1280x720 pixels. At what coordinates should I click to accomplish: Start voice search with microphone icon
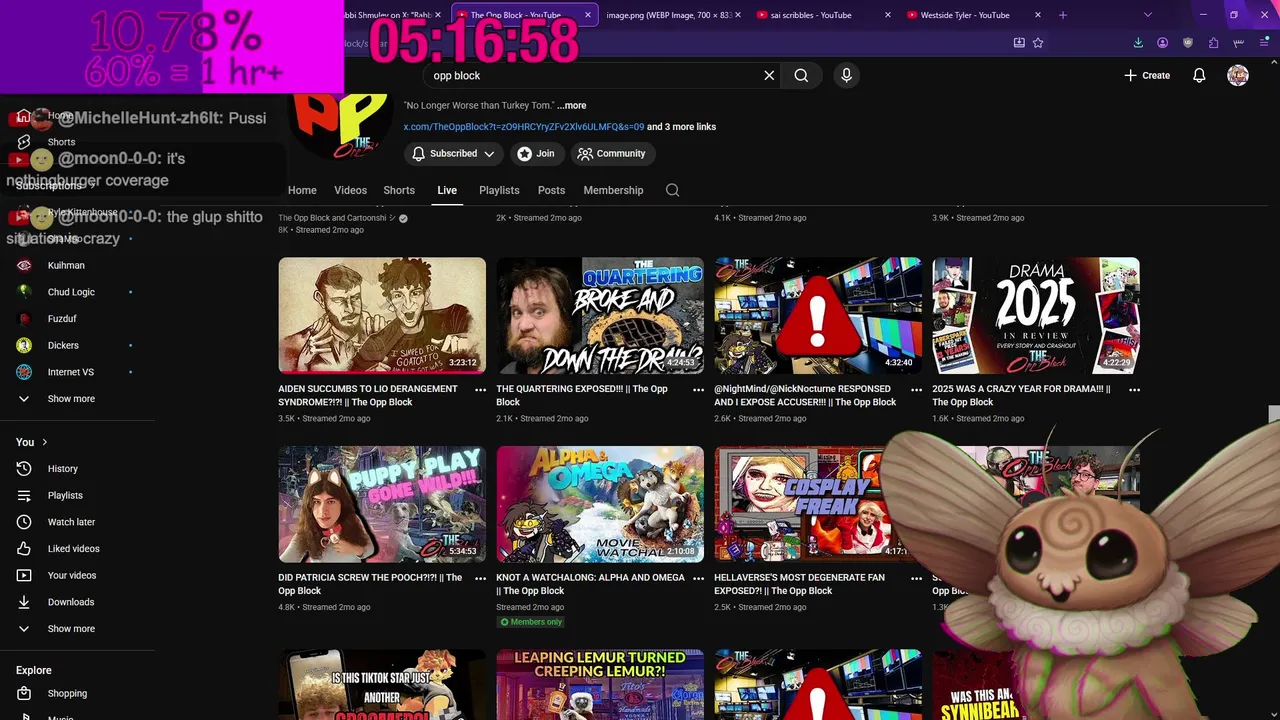coord(846,75)
